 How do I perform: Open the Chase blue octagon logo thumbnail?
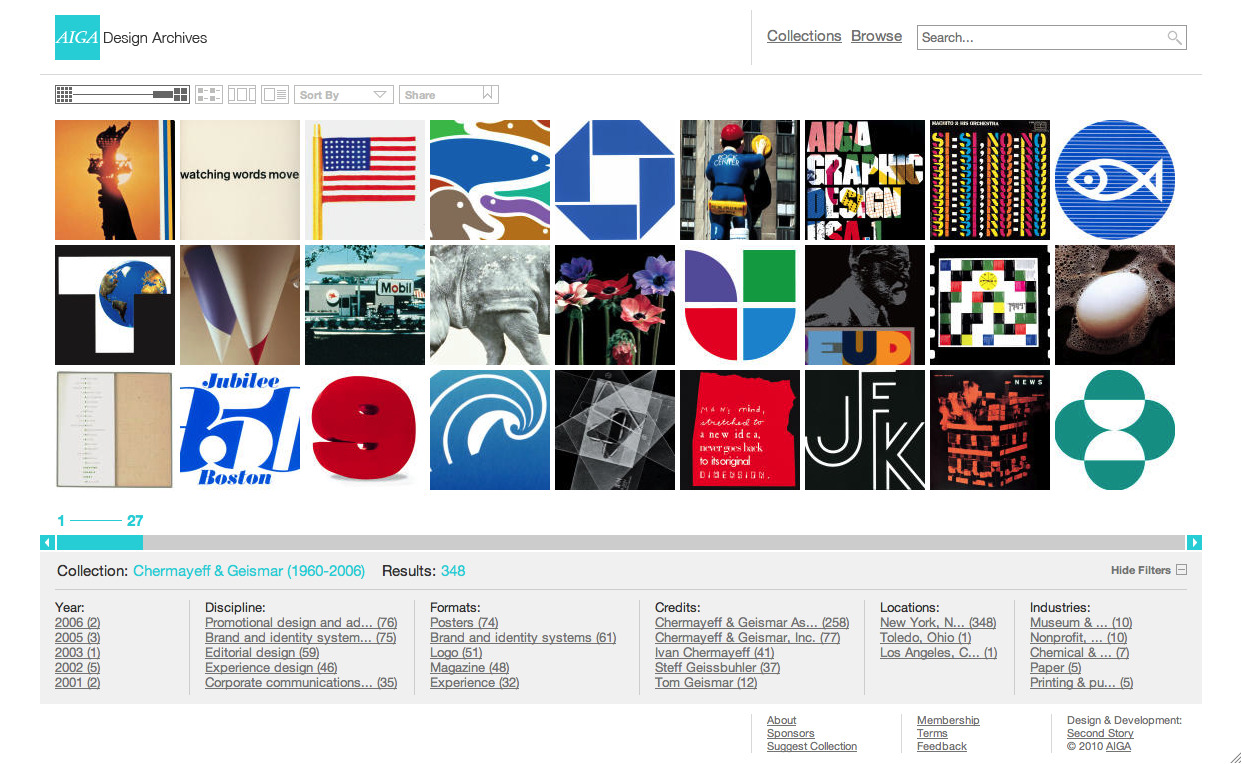coord(615,180)
